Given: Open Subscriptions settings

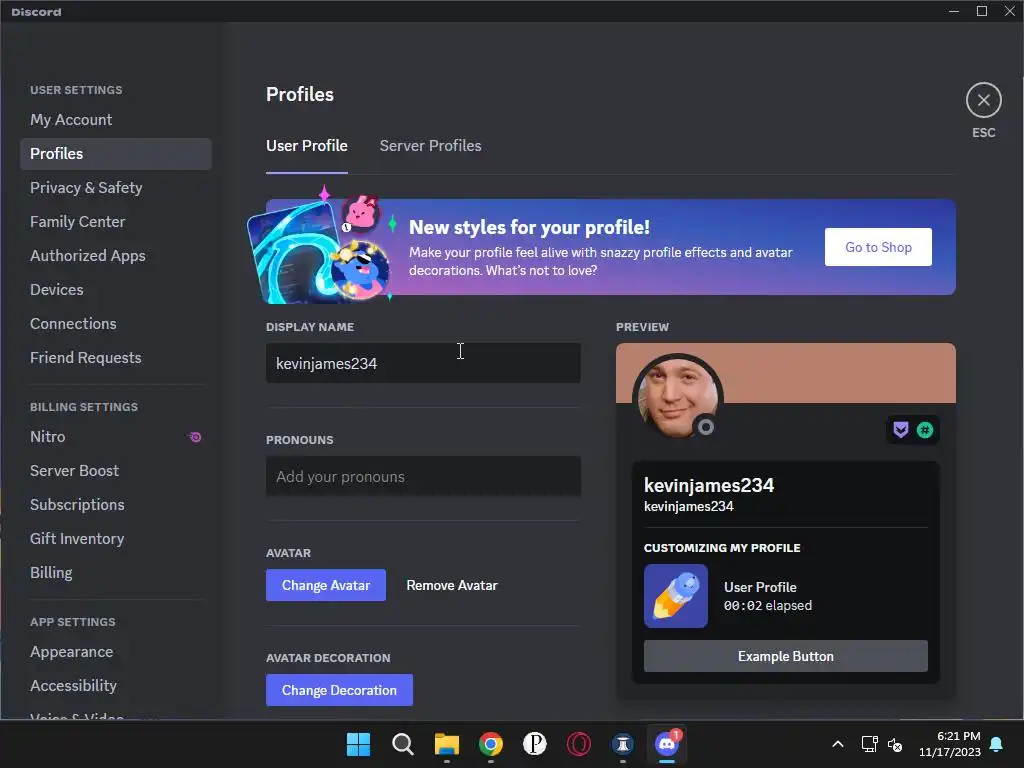Looking at the screenshot, I should pos(116,504).
